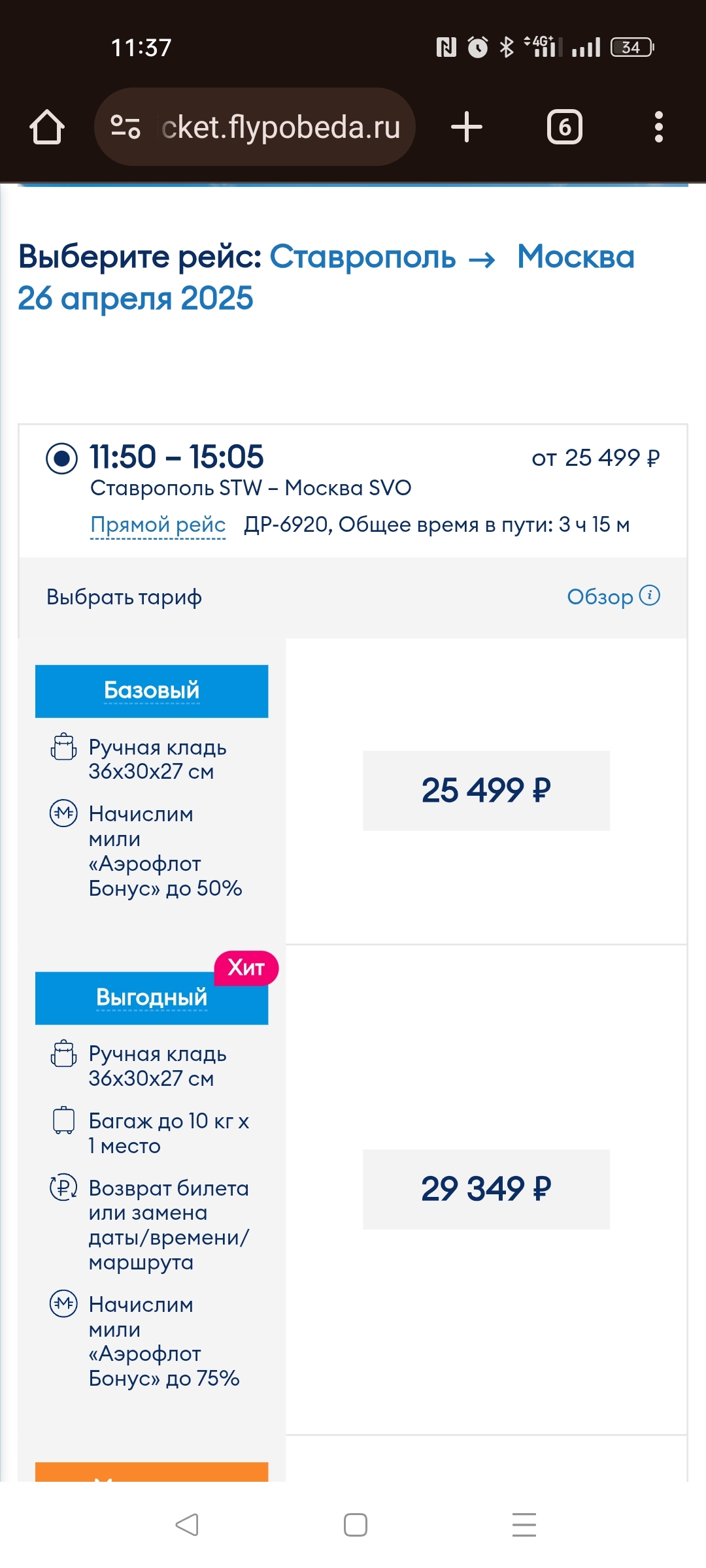The image size is (706, 1568).
Task: Expand the Выгодный fare header
Action: point(152,998)
